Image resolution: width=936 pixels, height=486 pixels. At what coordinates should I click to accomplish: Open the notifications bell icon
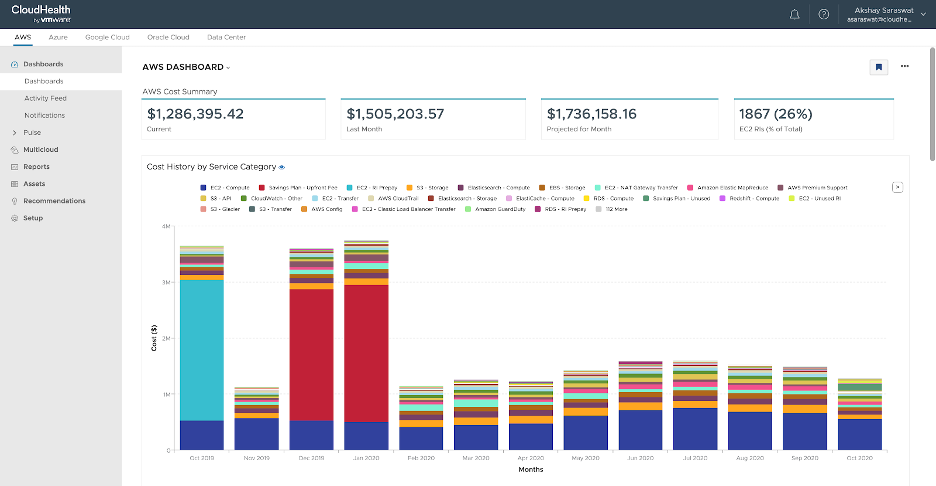795,14
